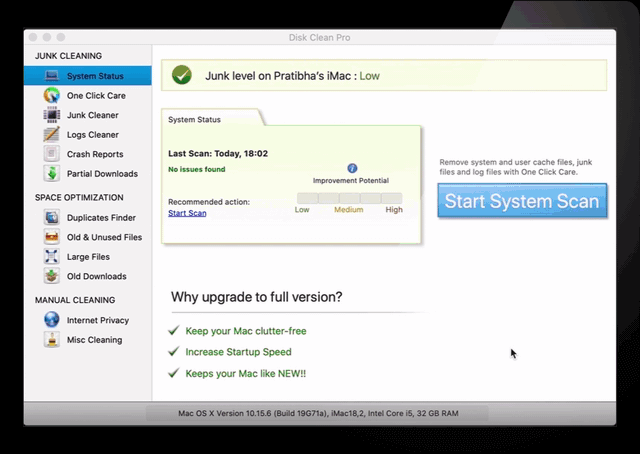640x454 pixels.
Task: Click the blue Improvement Potential info icon
Action: click(352, 168)
